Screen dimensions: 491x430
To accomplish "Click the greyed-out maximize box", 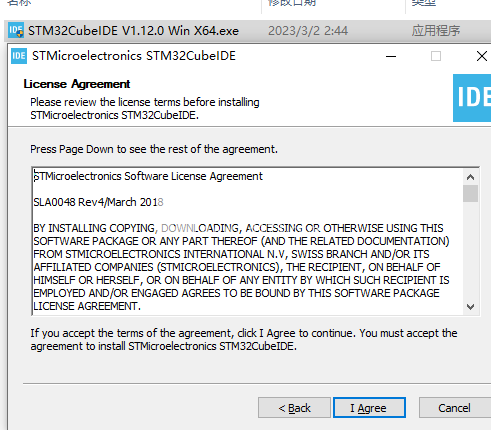I will pyautogui.click(x=436, y=56).
